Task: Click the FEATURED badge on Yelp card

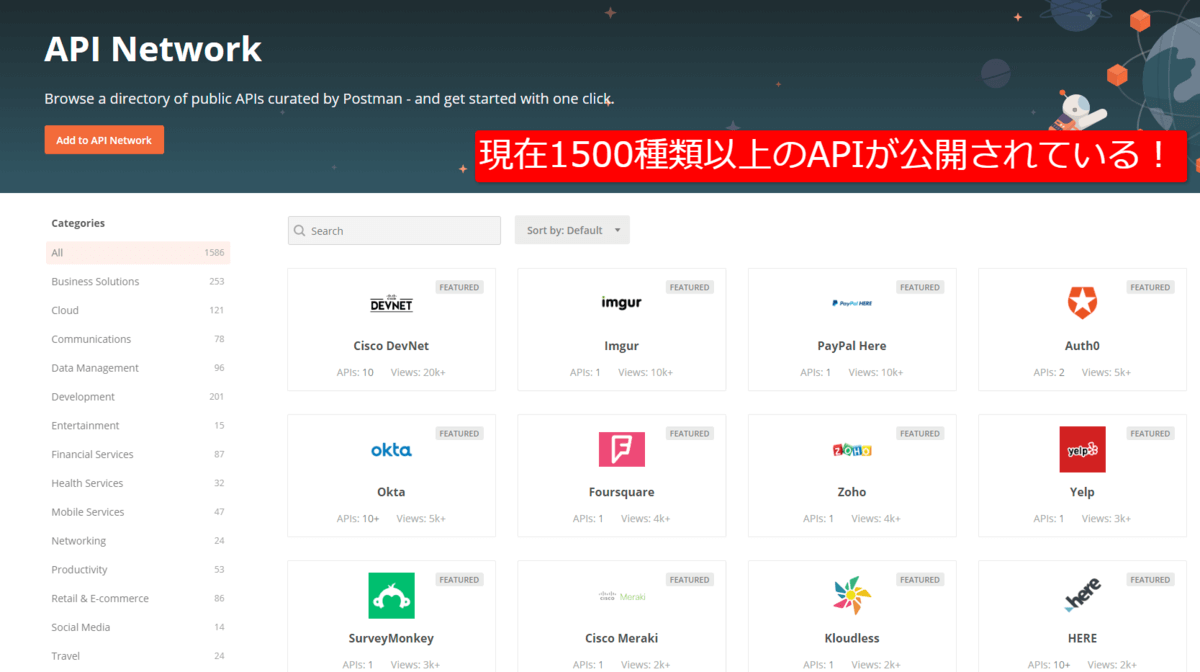Action: [x=1150, y=434]
